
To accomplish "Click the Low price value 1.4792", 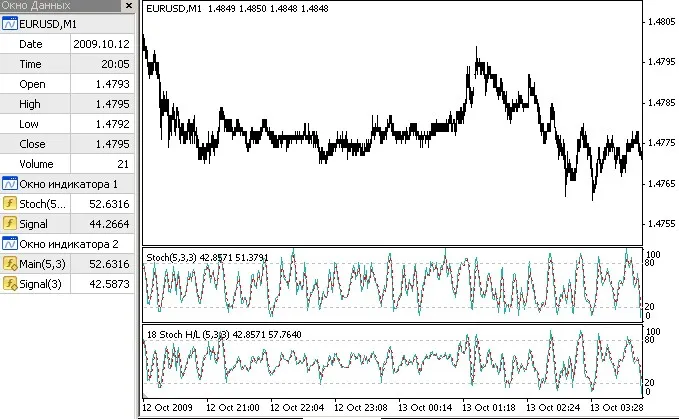I will pyautogui.click(x=99, y=124).
